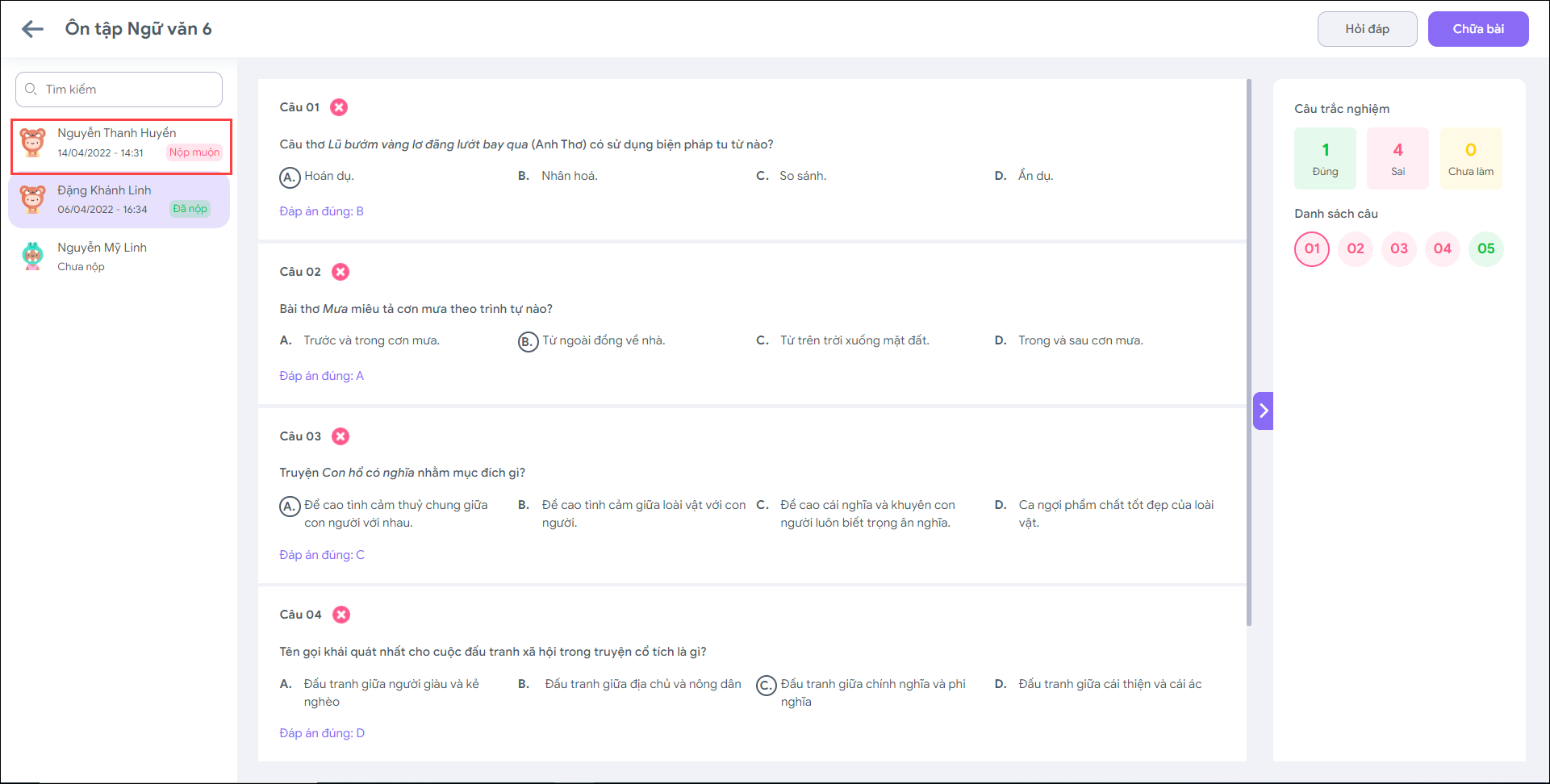Click the Chữa bài button
This screenshot has width=1550, height=784.
pos(1477,29)
